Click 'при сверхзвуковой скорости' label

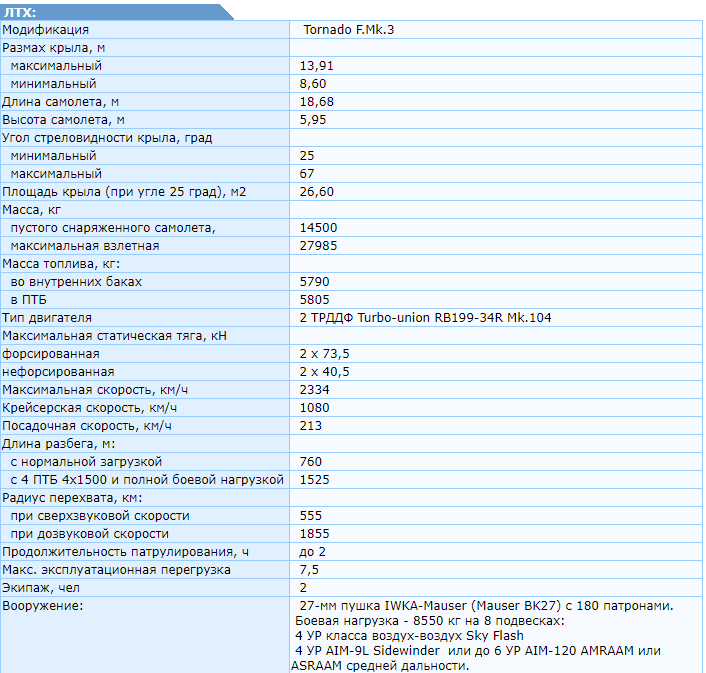click(100, 516)
